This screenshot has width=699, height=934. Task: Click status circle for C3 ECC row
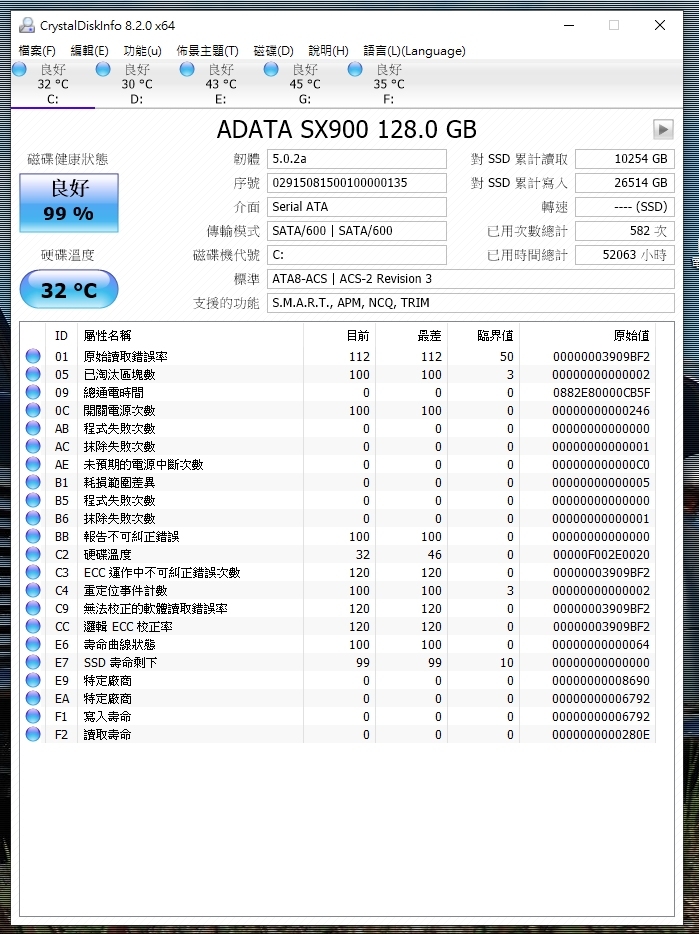33,572
